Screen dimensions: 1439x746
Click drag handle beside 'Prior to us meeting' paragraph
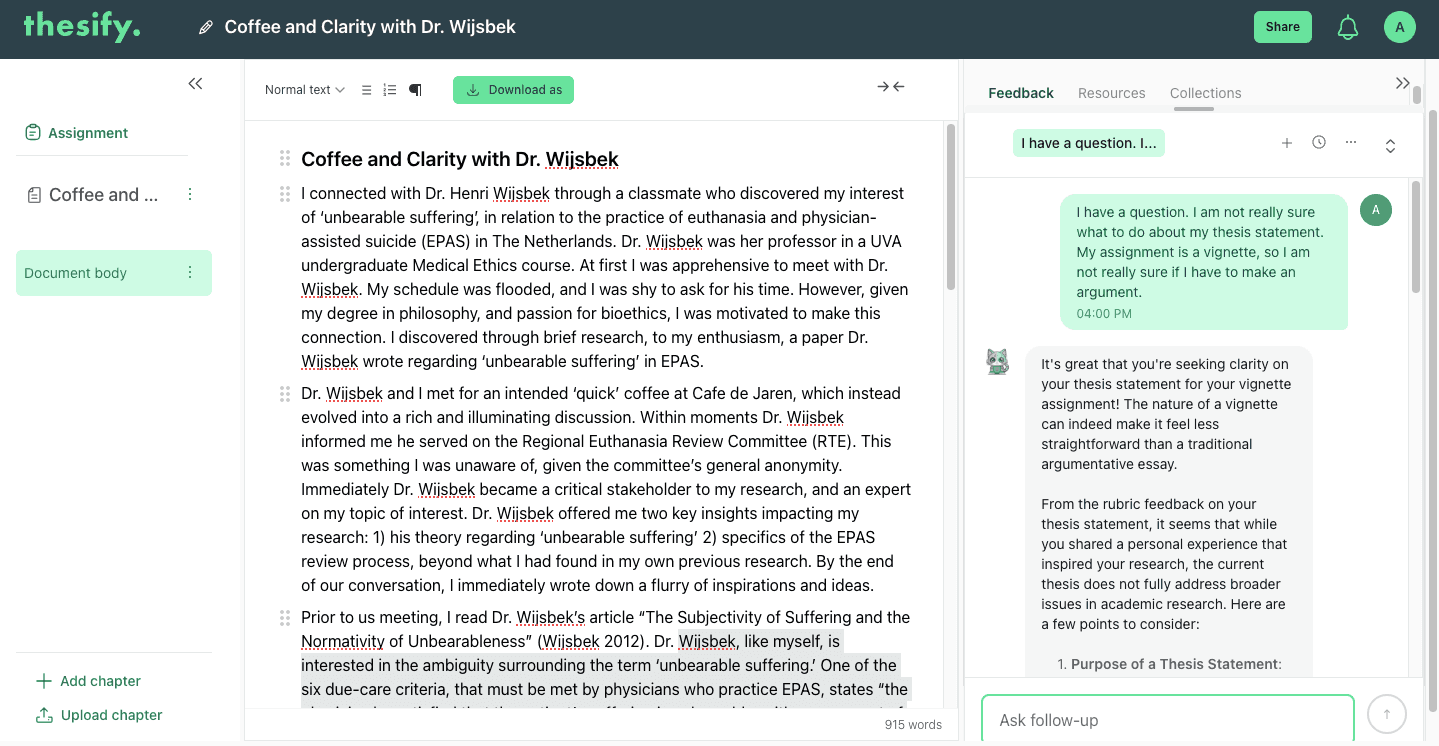pos(285,618)
